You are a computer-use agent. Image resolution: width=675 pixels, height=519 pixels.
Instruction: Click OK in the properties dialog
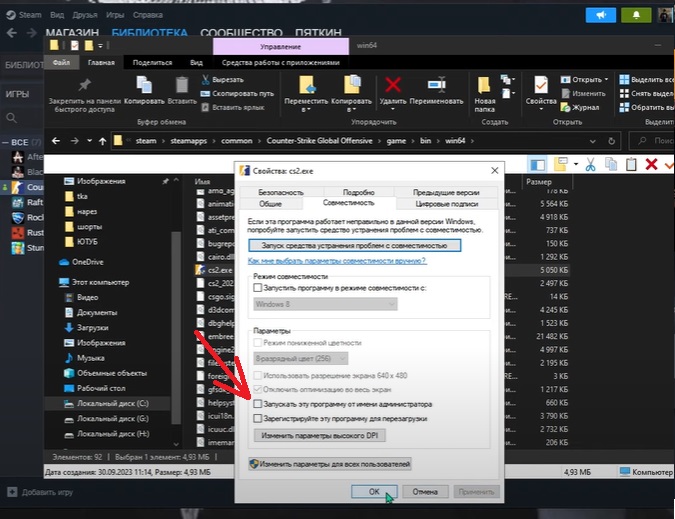click(x=374, y=491)
